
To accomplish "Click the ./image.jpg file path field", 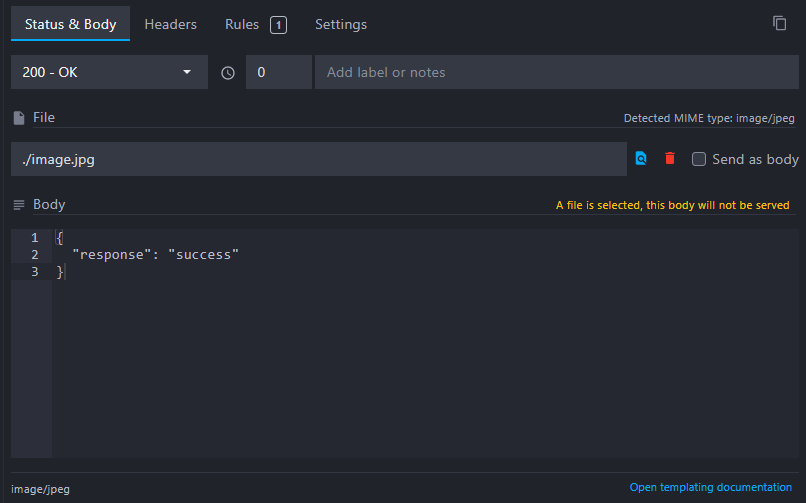I will (318, 159).
